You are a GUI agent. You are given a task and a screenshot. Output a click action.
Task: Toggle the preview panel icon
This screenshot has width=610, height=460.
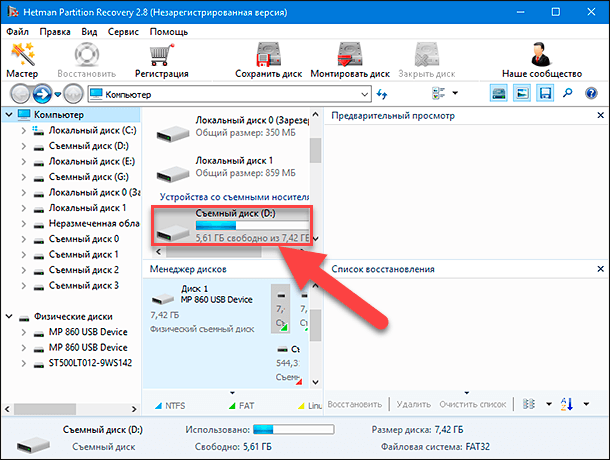[522, 93]
